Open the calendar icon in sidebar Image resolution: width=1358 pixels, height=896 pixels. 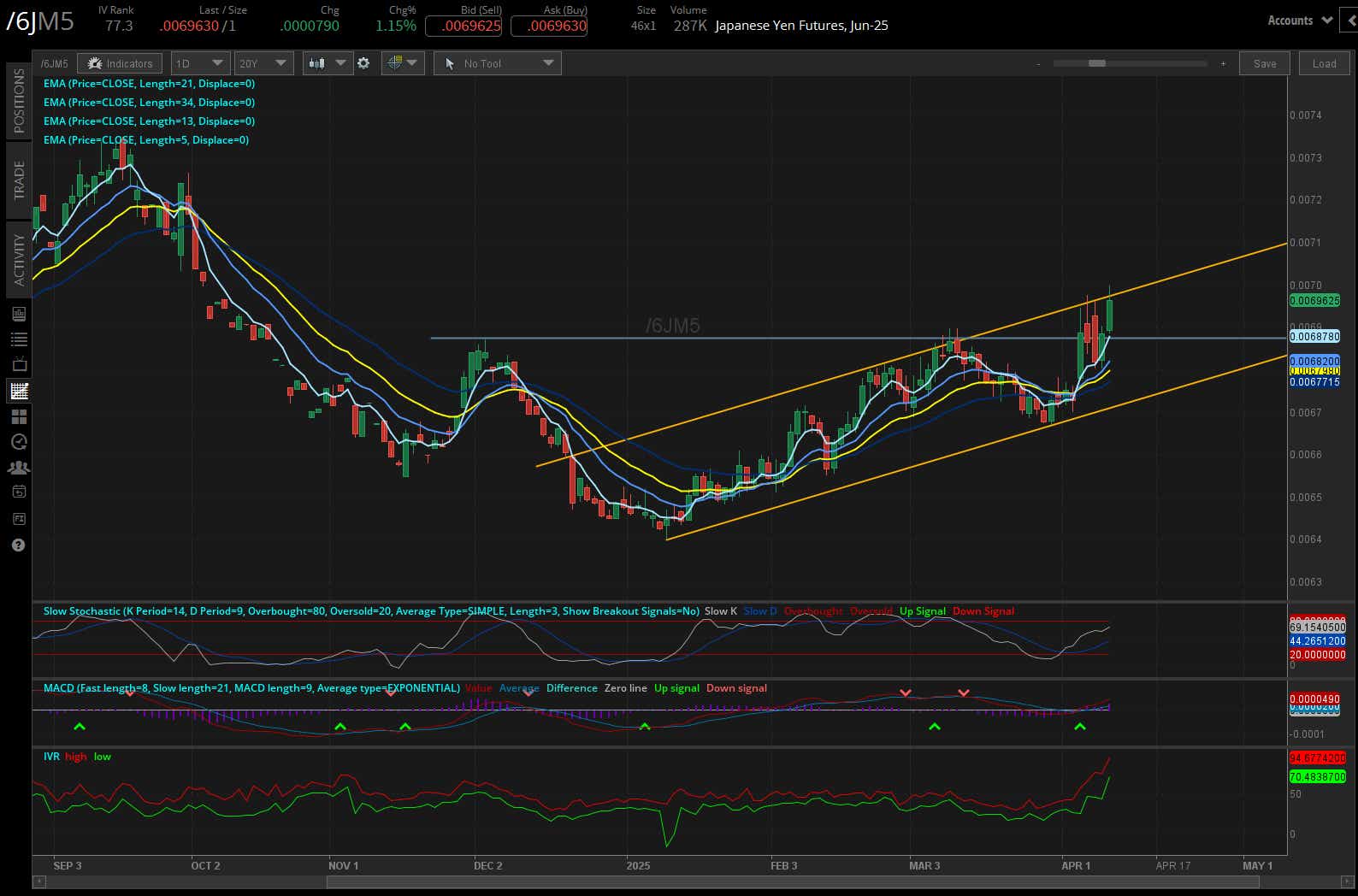point(18,492)
